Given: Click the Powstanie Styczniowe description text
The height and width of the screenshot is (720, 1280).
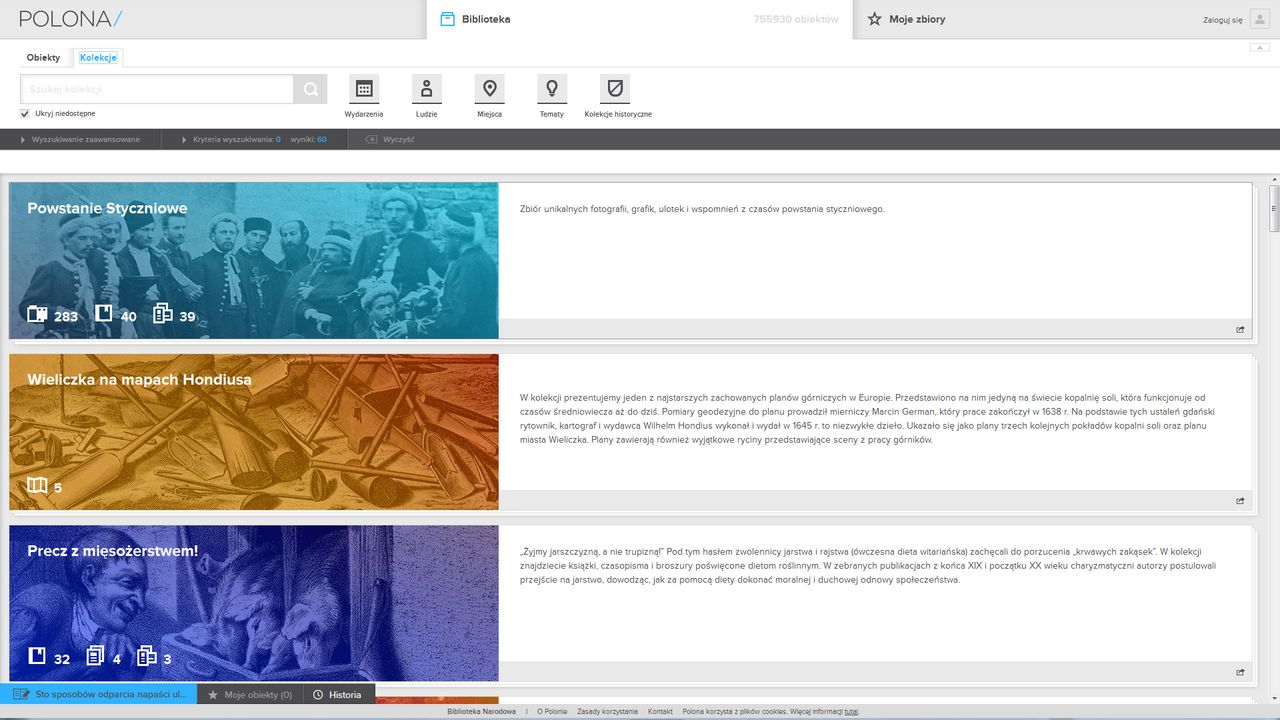Looking at the screenshot, I should click(702, 209).
